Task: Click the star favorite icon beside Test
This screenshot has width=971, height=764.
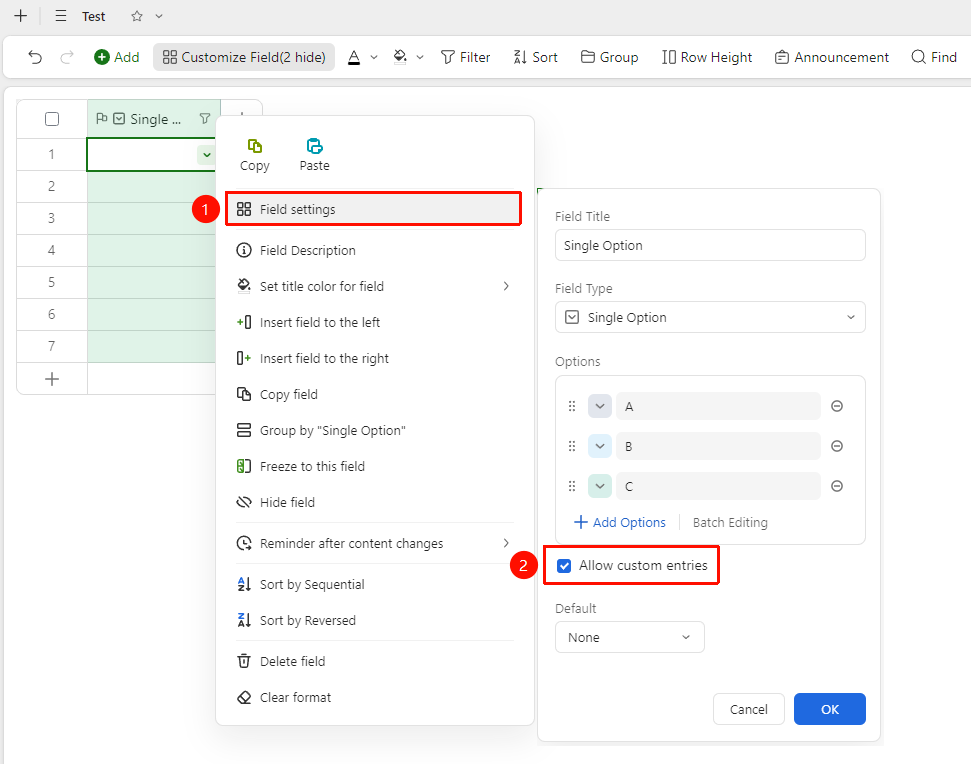Action: tap(137, 16)
